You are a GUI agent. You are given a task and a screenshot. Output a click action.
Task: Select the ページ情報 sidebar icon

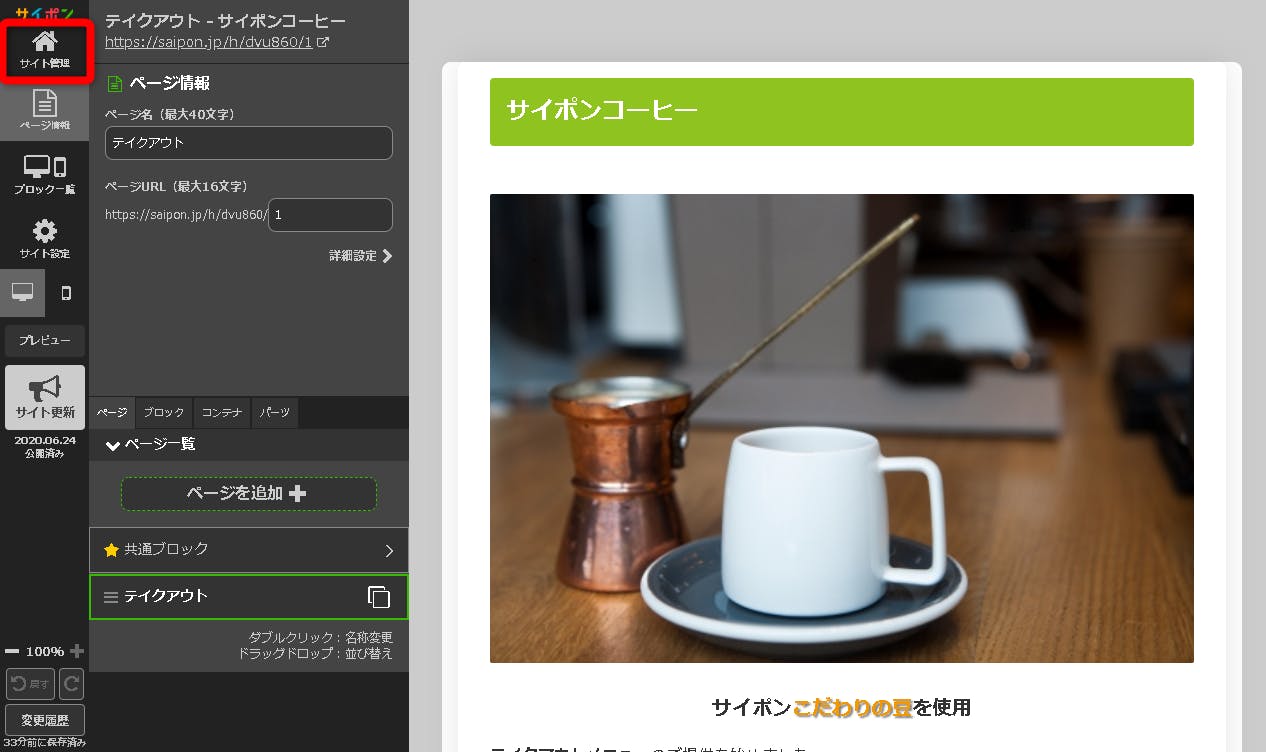pos(45,110)
